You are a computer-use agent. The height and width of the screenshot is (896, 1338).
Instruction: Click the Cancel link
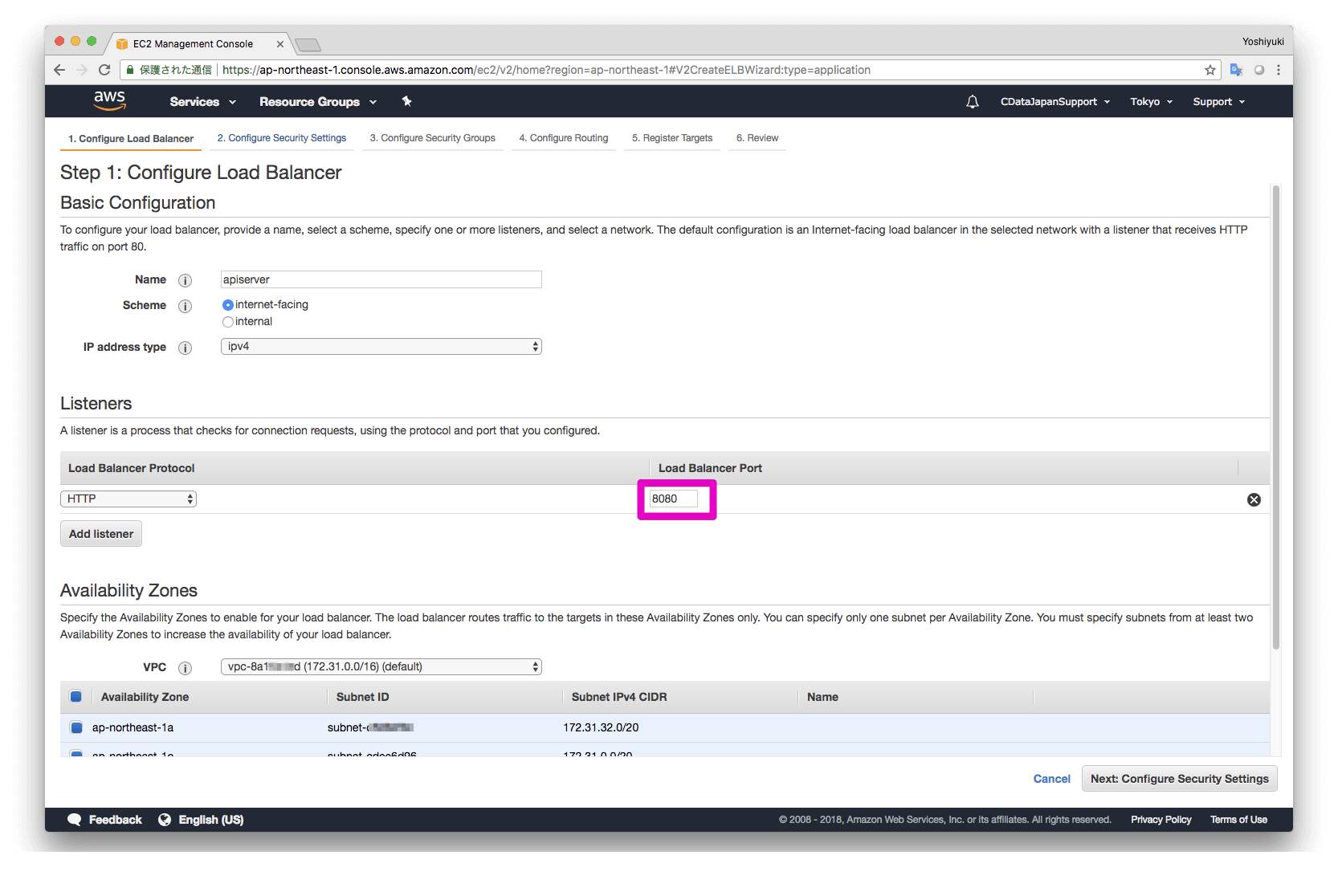pos(1051,778)
